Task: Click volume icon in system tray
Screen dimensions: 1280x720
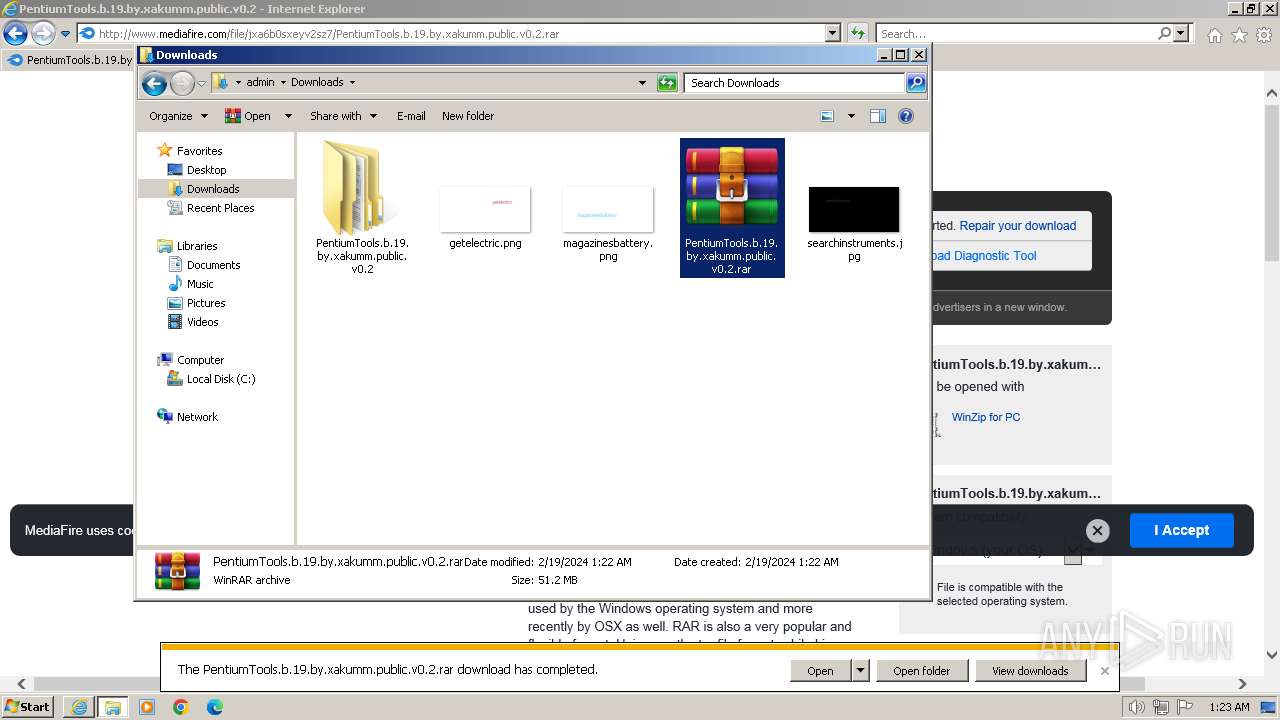Action: click(x=1136, y=707)
